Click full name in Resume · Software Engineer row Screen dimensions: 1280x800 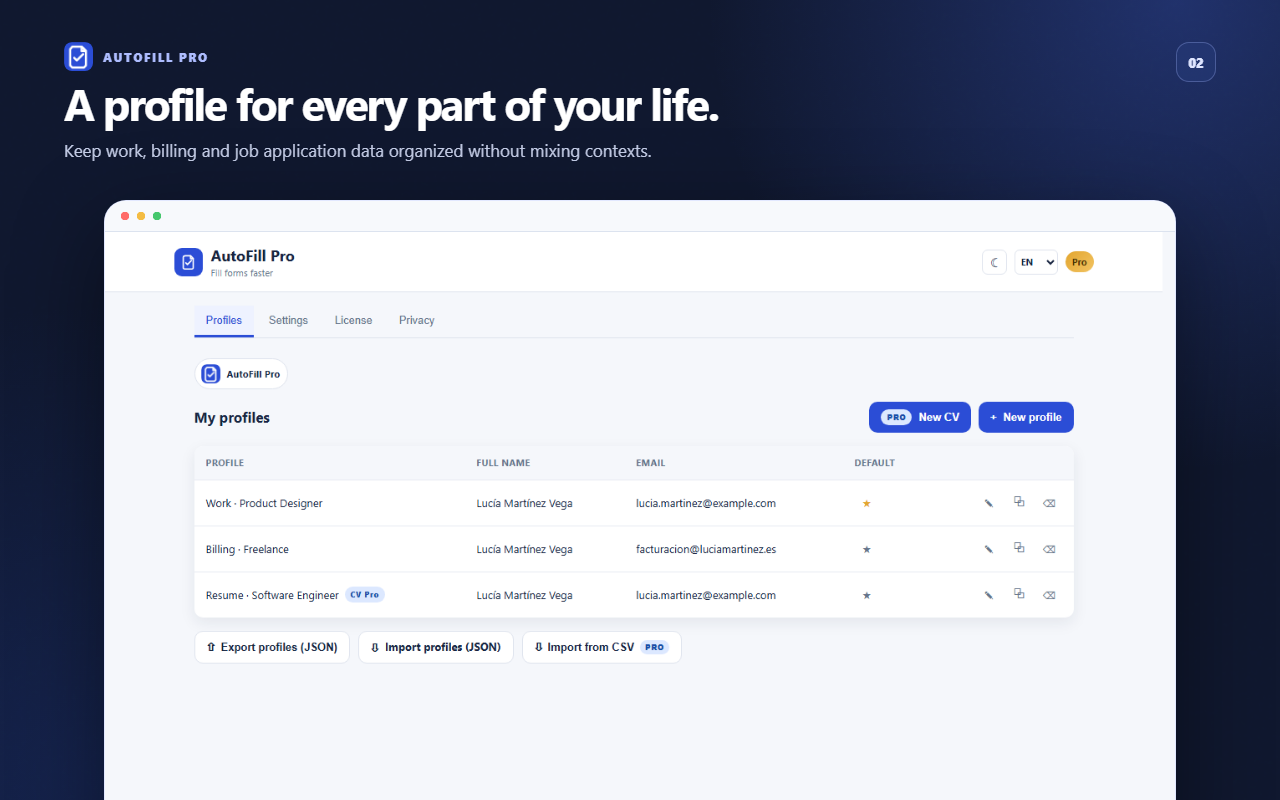(x=525, y=595)
